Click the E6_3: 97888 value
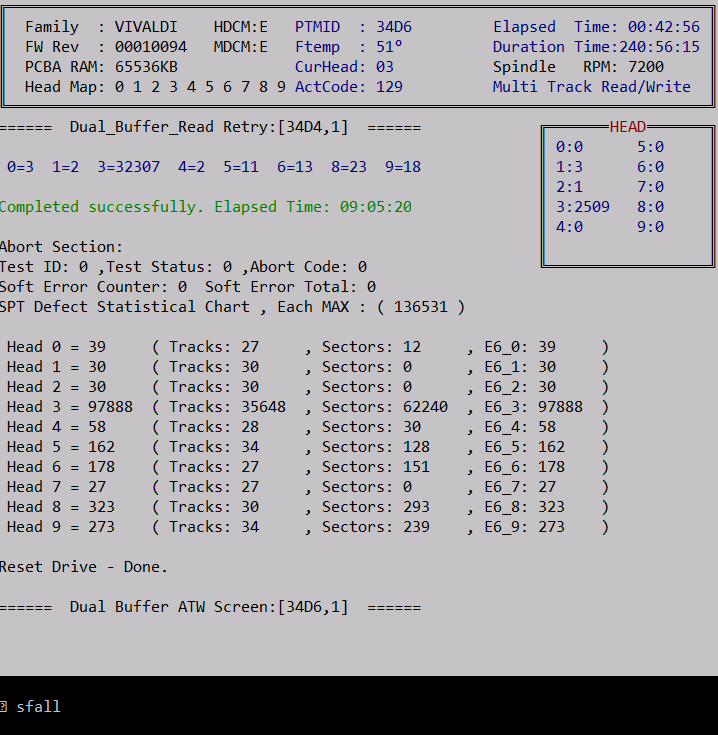This screenshot has height=735, width=718. [533, 407]
